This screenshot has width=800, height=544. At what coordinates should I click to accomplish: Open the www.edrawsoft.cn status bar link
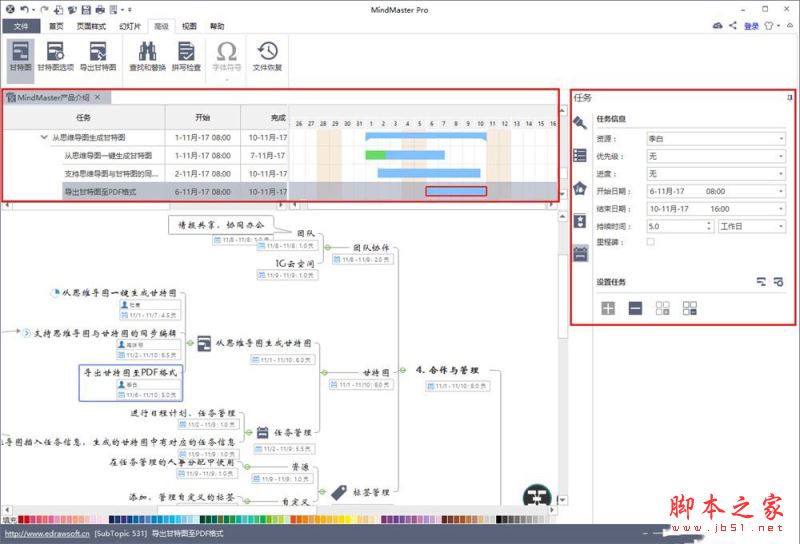tap(47, 534)
